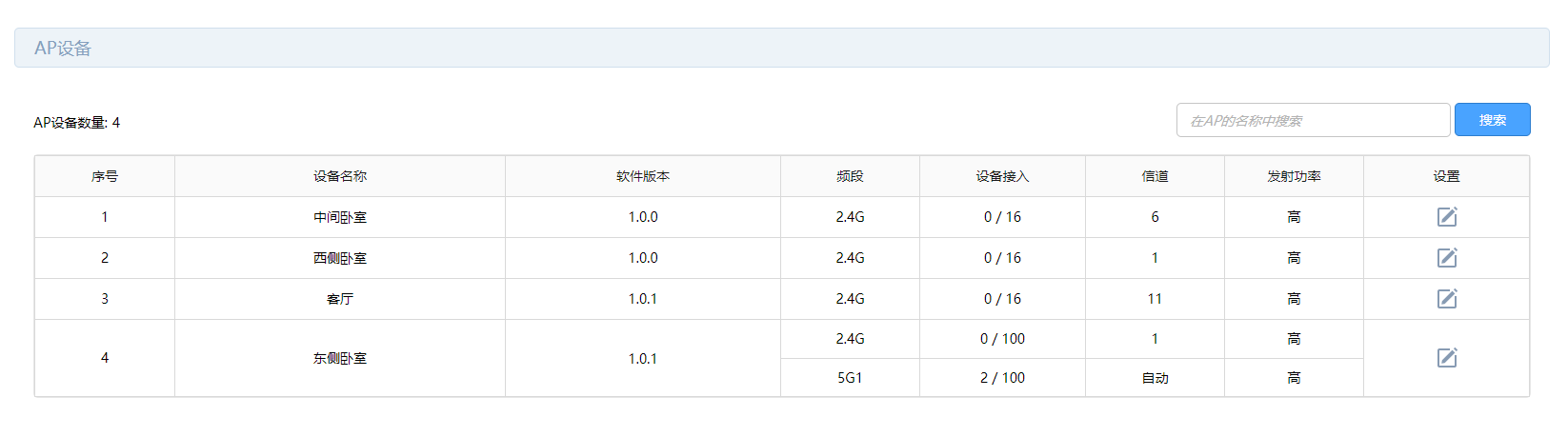This screenshot has height=437, width=1568.
Task: Click the 客厅 device name cell
Action: pyautogui.click(x=340, y=299)
